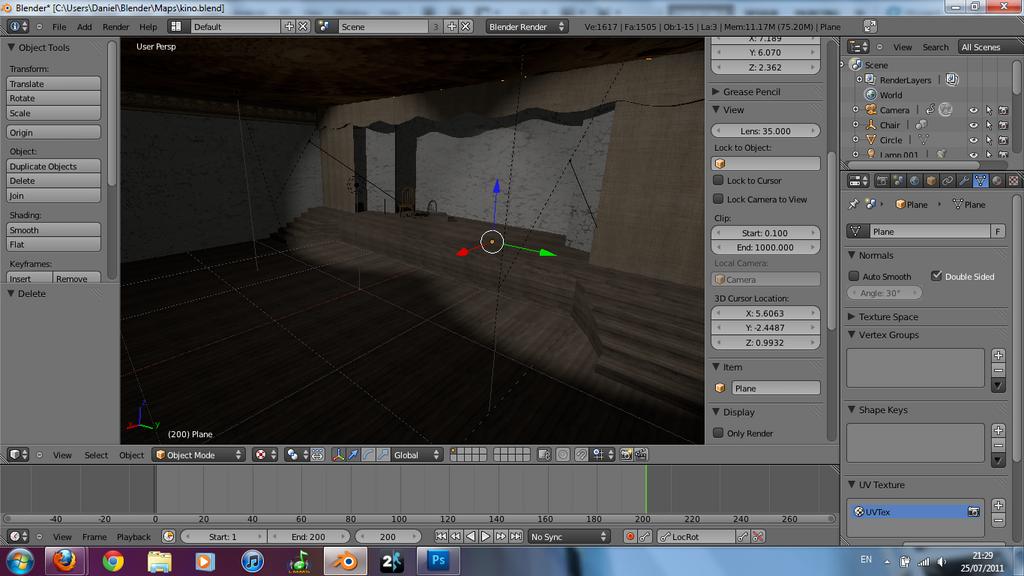Click the Join button

pos(54,196)
